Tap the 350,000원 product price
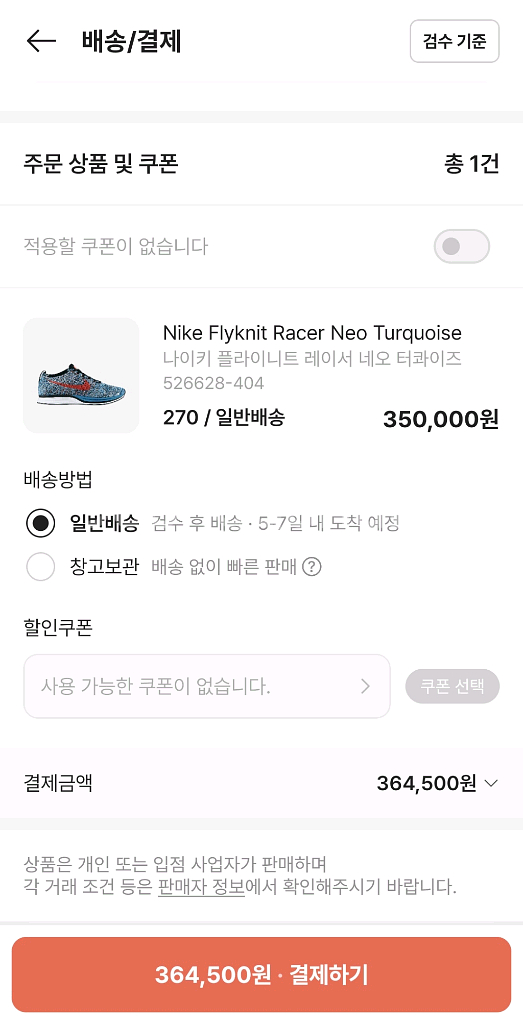The width and height of the screenshot is (523, 1024). point(441,419)
